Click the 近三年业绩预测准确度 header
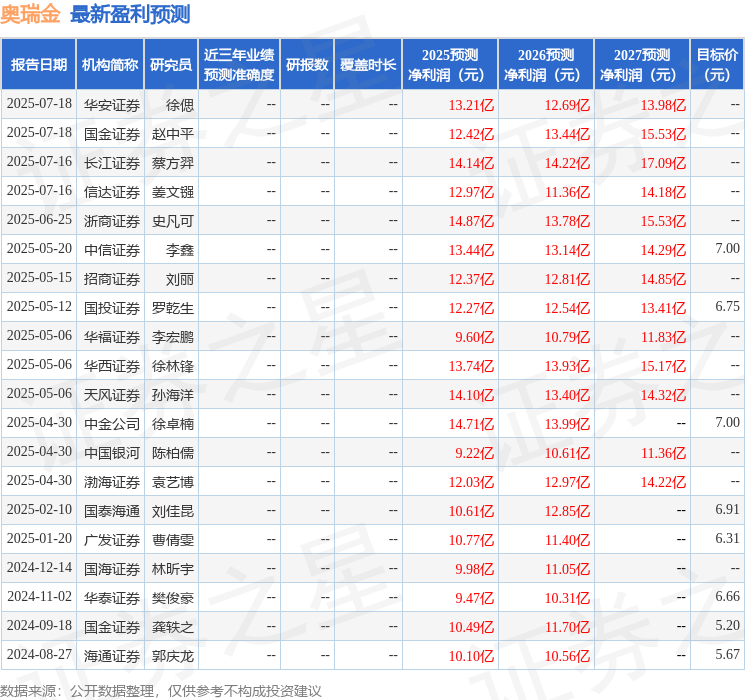Screen dimensions: 745x700 (239, 64)
